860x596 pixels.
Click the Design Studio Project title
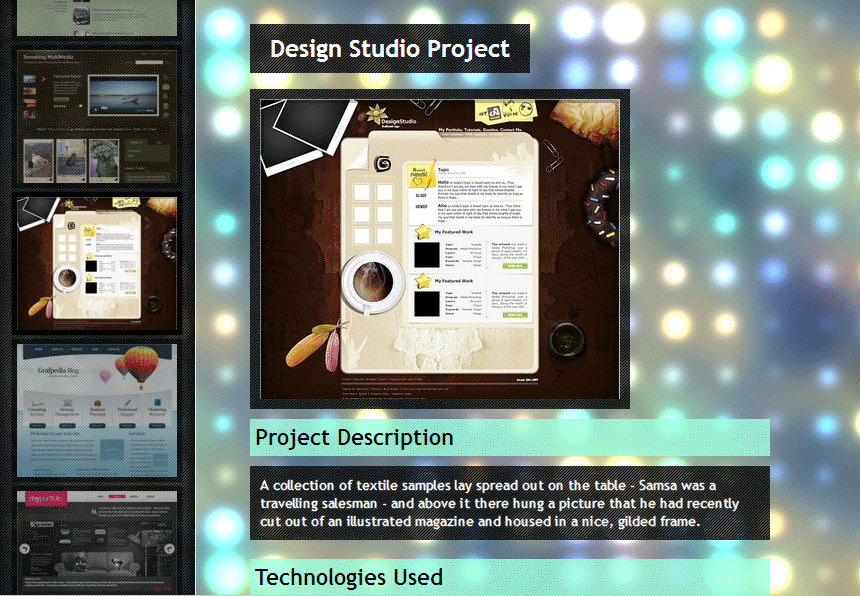coord(390,49)
